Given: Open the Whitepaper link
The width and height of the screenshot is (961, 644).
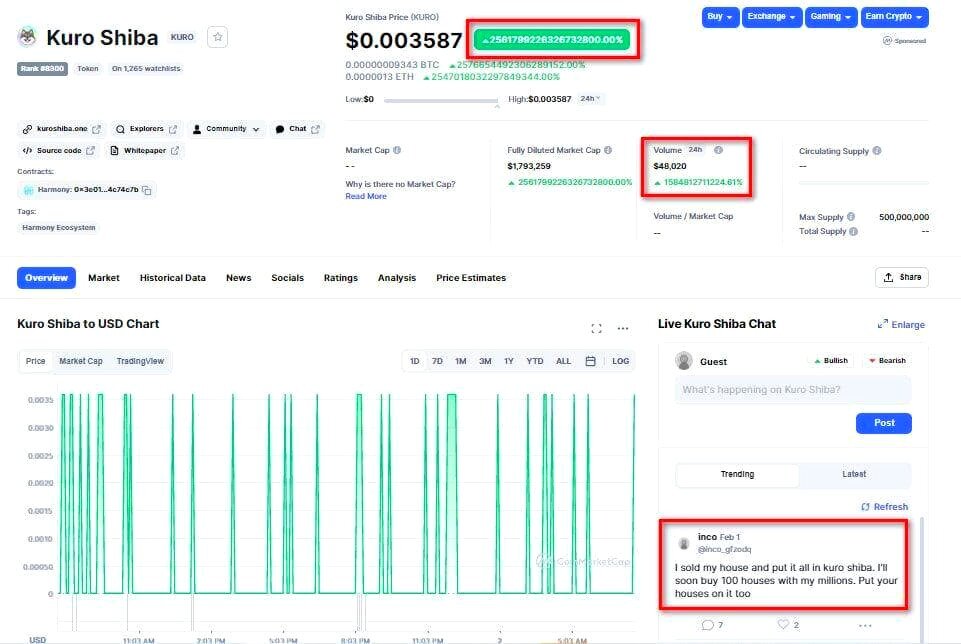Looking at the screenshot, I should point(145,151).
